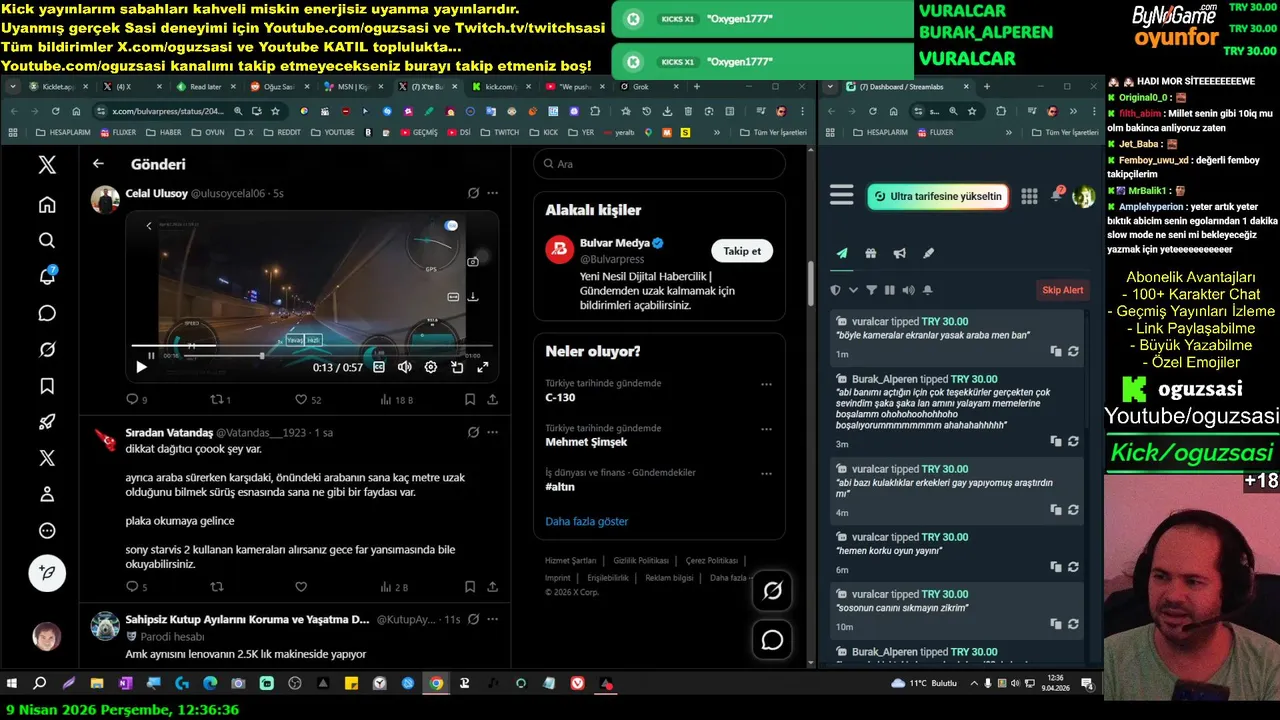Open X notifications bell in left sidebar

pyautogui.click(x=47, y=276)
